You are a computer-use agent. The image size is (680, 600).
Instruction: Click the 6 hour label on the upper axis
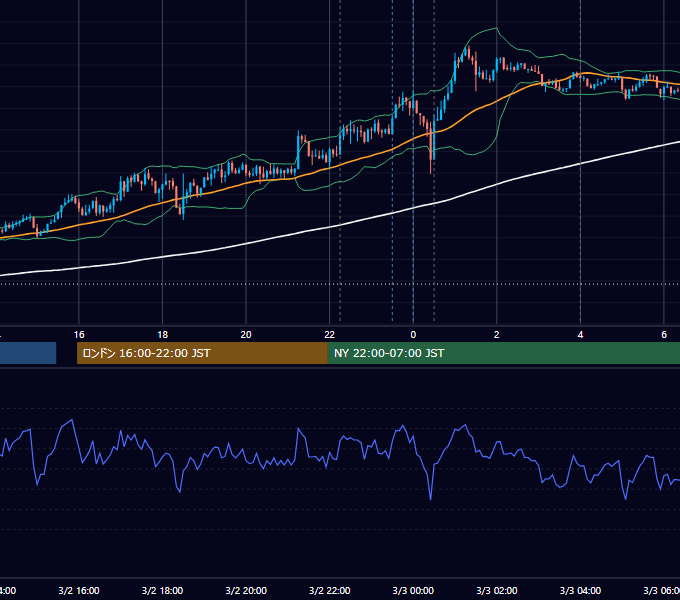664,335
